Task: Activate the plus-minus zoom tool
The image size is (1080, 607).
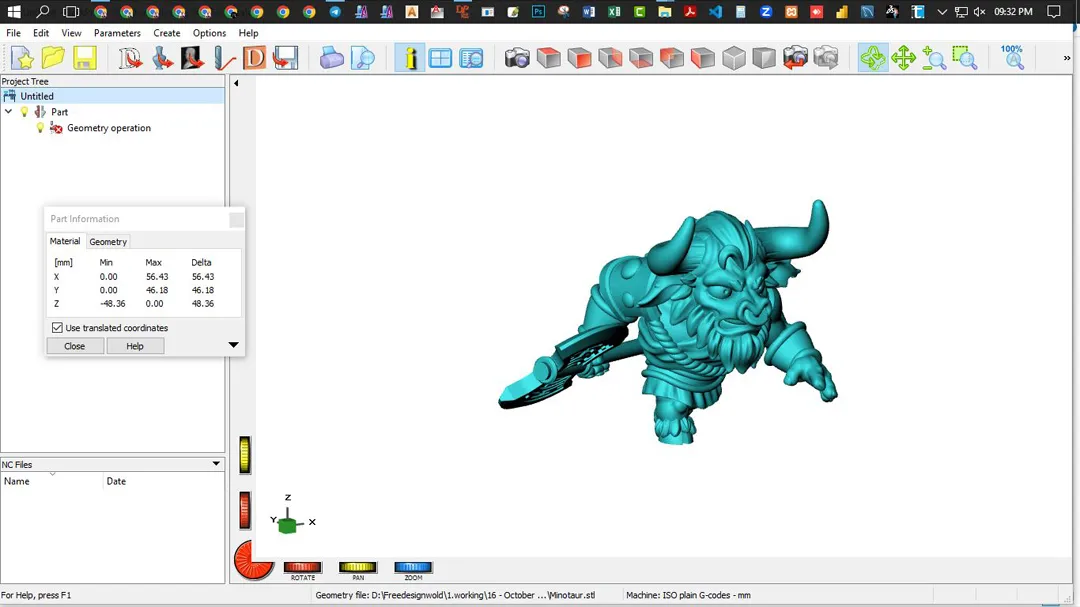Action: click(934, 59)
